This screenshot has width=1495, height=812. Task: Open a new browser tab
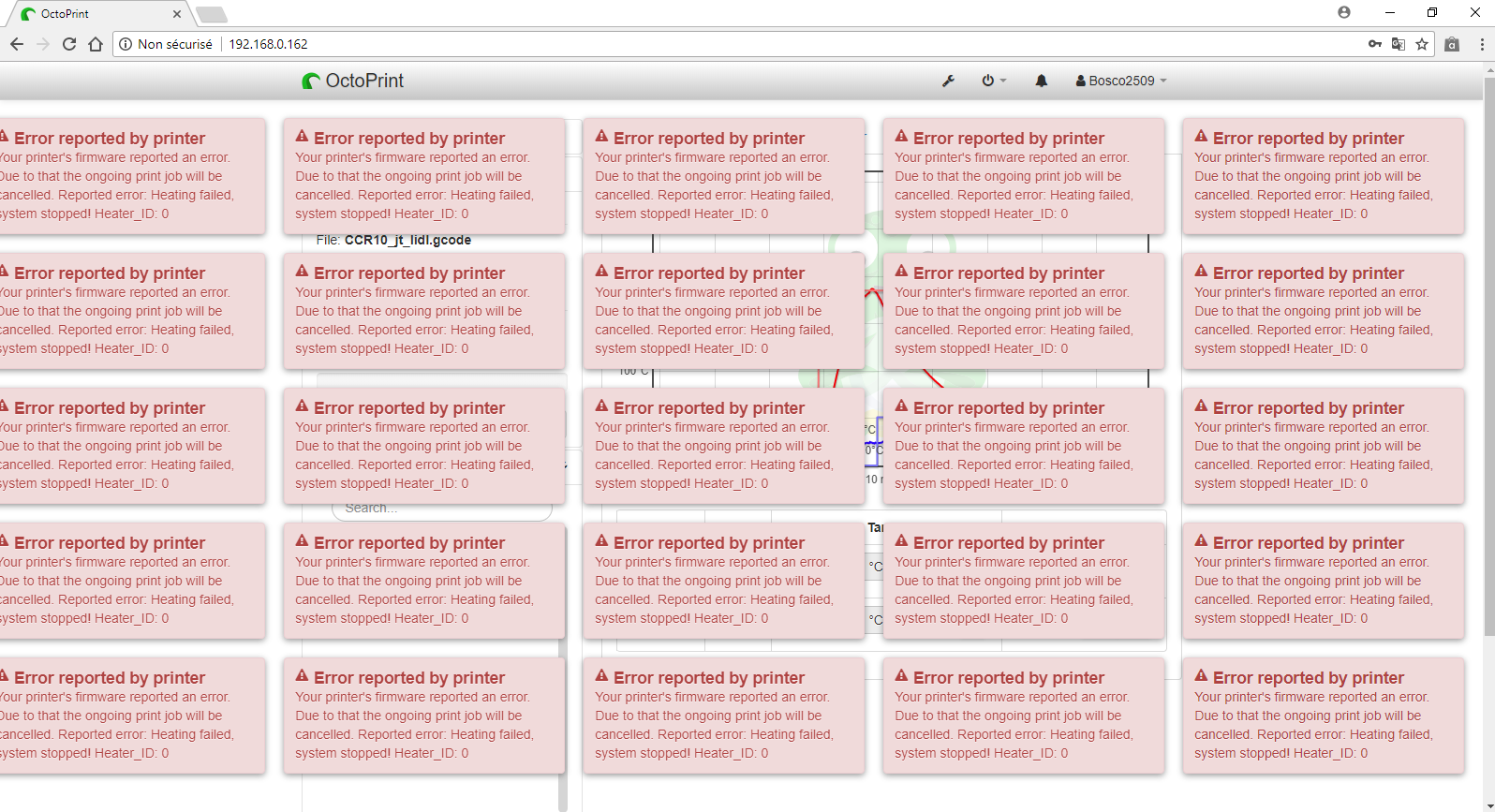[x=212, y=14]
